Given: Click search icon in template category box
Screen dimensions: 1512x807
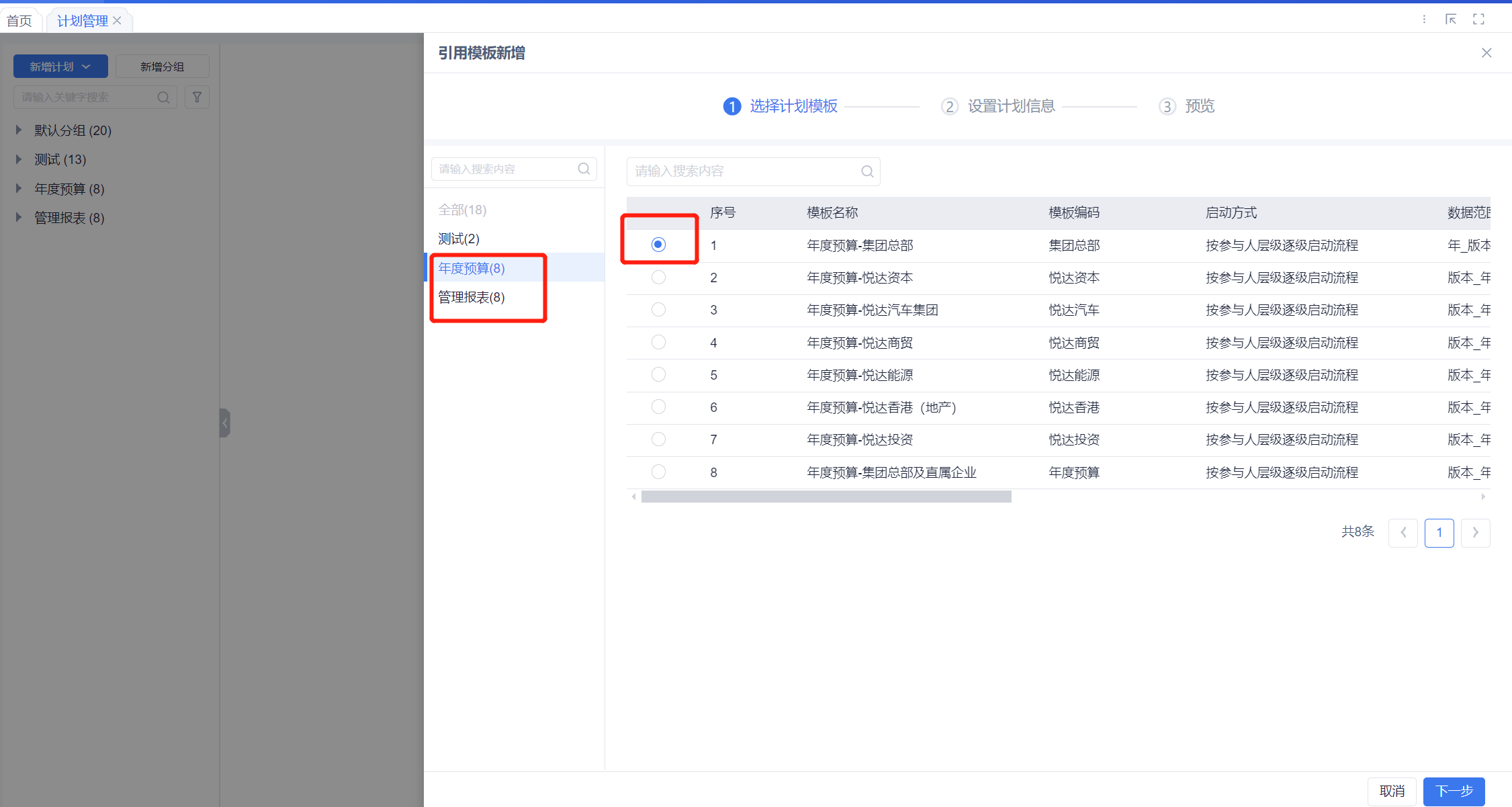Looking at the screenshot, I should coord(584,169).
